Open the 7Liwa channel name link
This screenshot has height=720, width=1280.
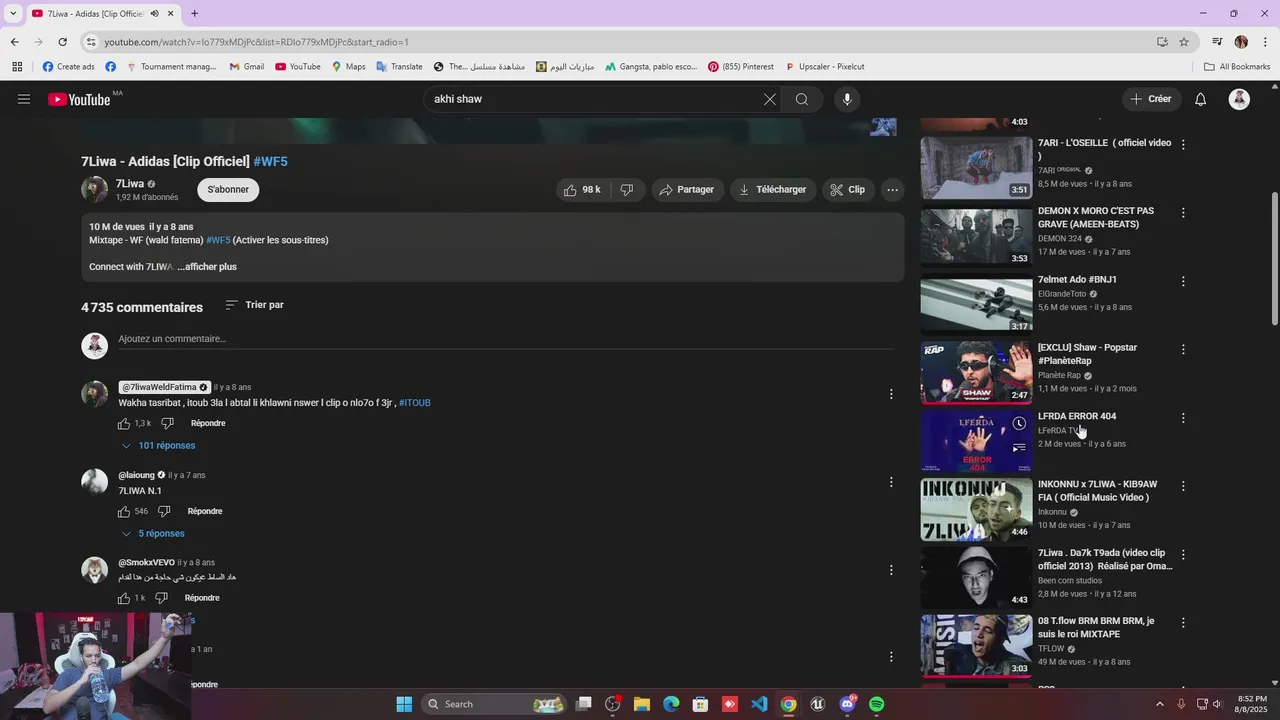point(130,184)
